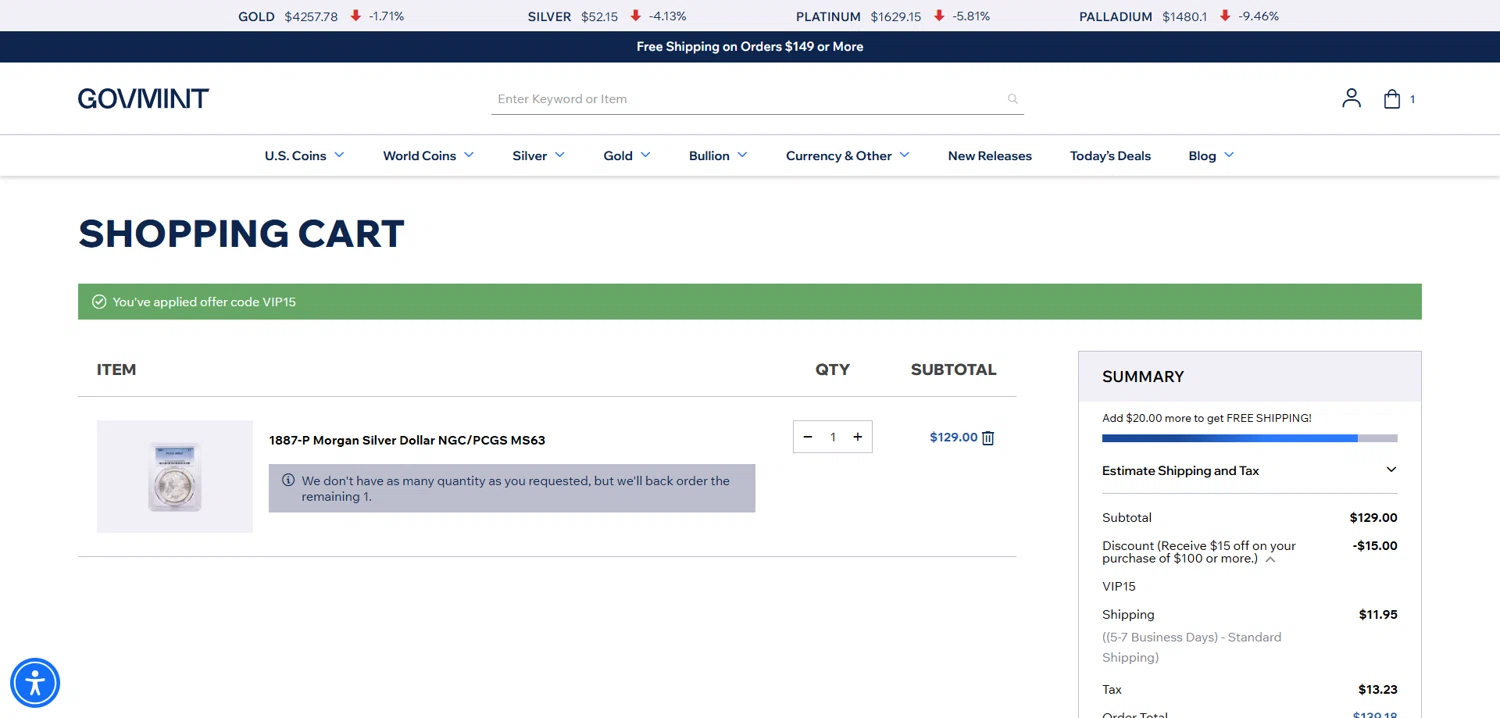Click the cart count number 1

tap(1412, 99)
